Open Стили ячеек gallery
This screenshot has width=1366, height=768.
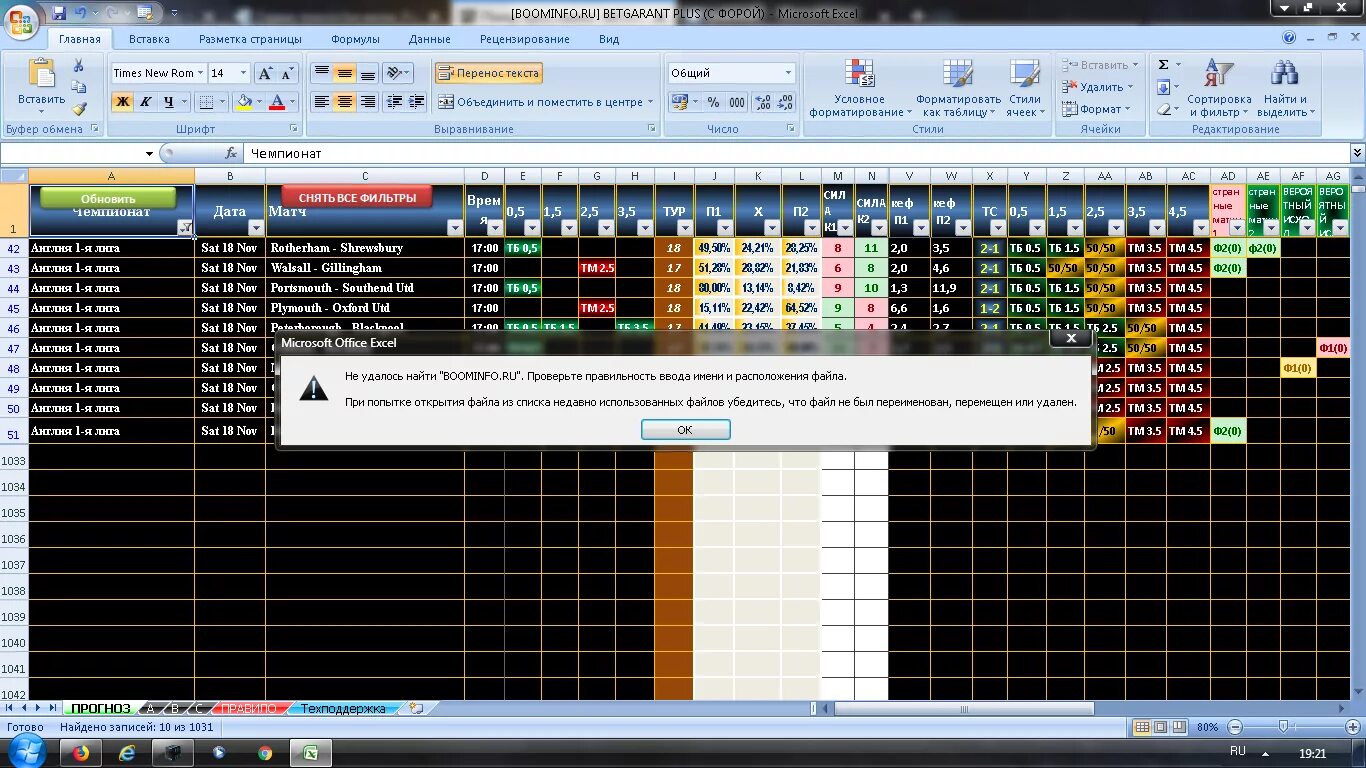tap(1024, 88)
